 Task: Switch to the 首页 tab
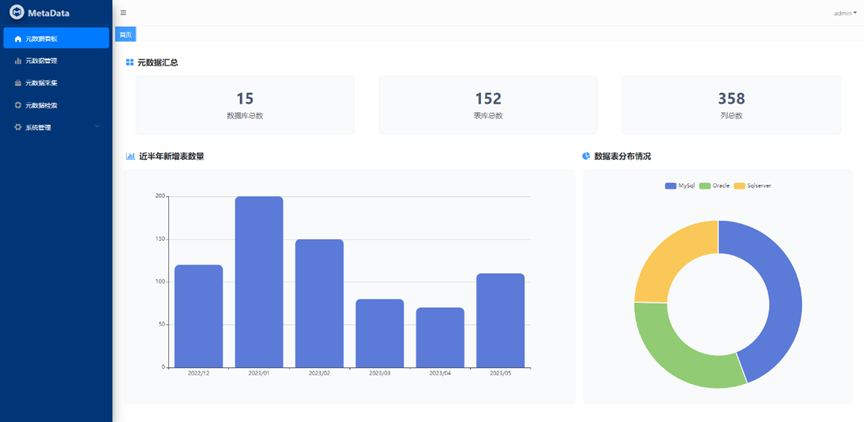pos(125,35)
